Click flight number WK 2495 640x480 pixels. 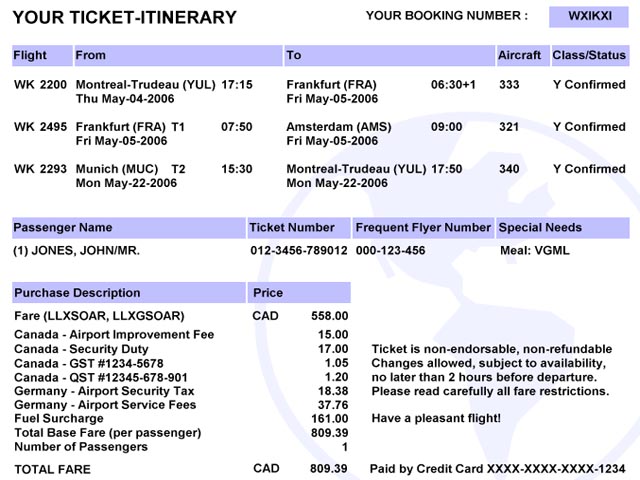pos(40,127)
